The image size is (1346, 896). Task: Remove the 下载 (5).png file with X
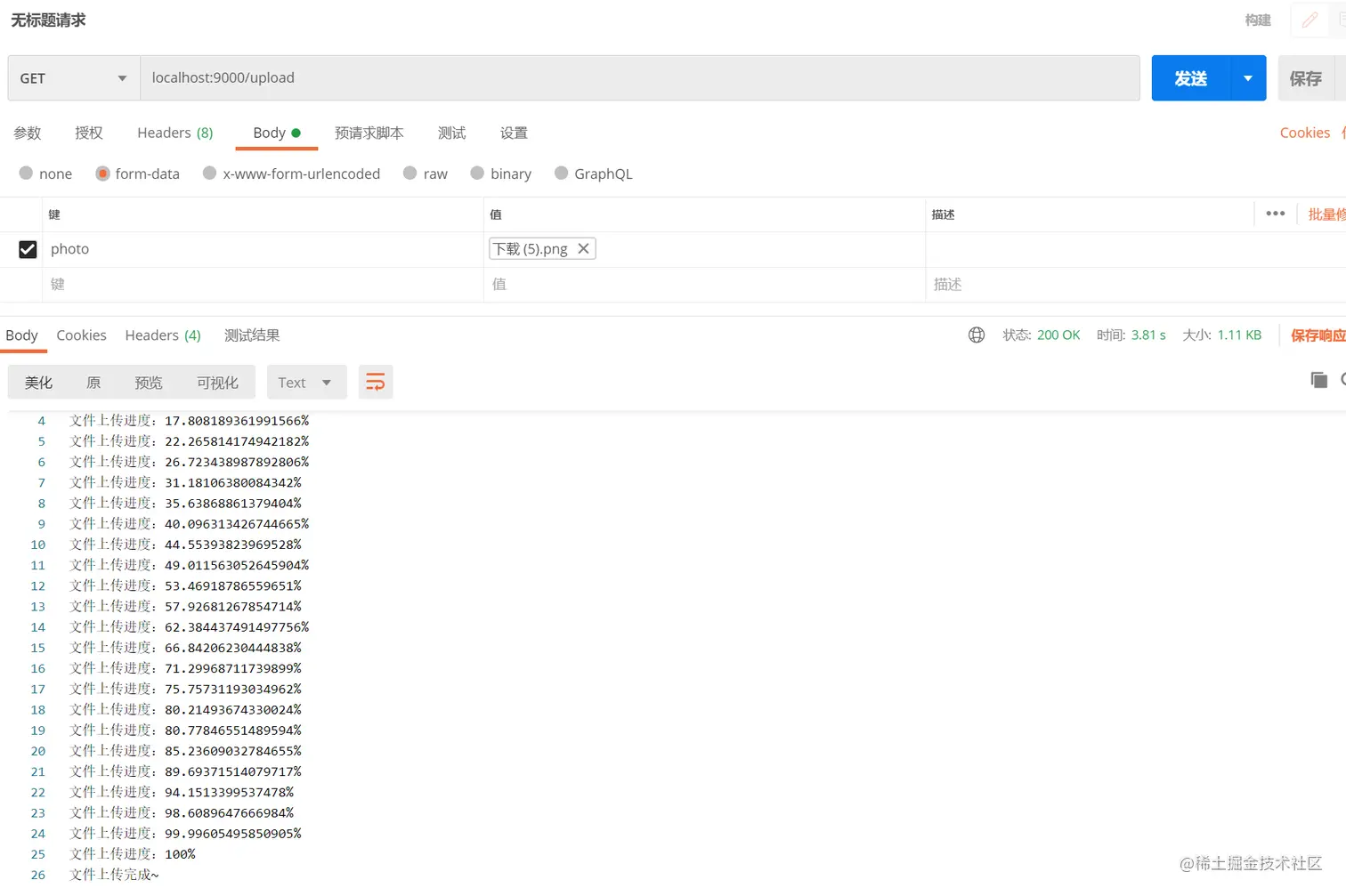point(583,249)
